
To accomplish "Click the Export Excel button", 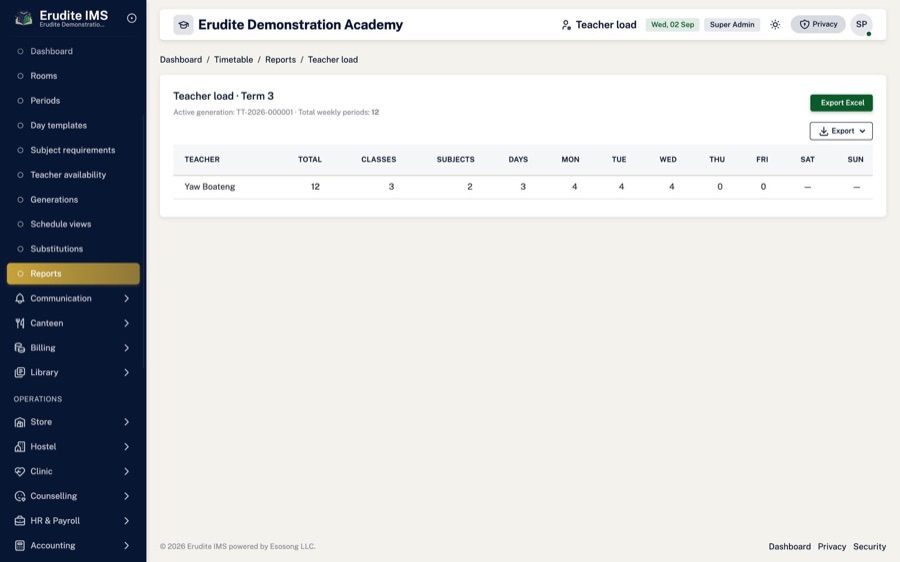I will [841, 103].
